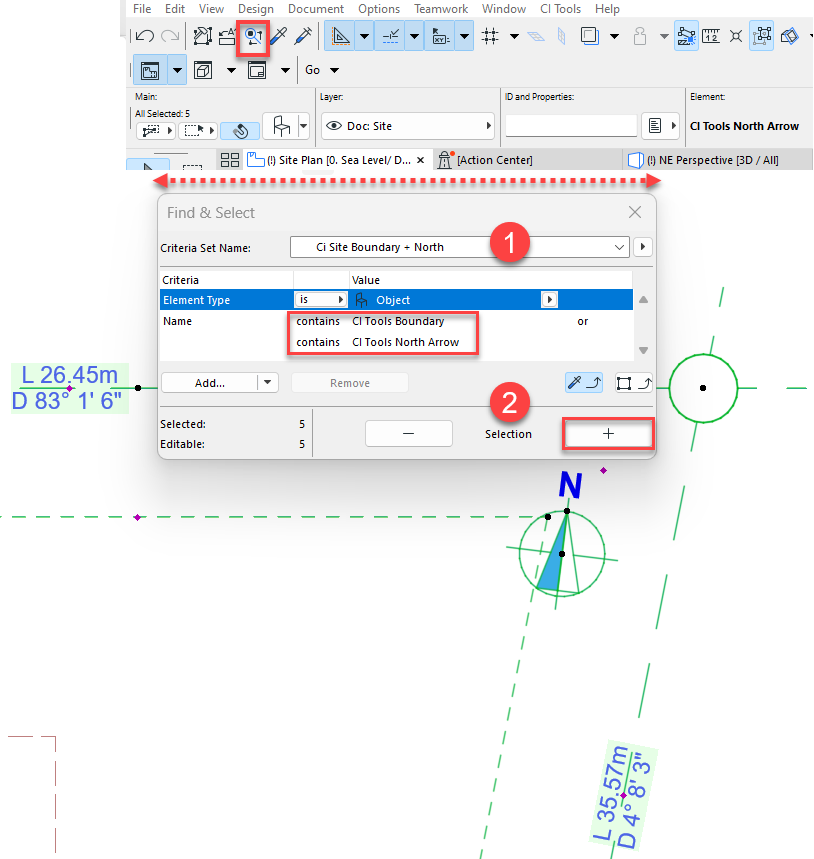The width and height of the screenshot is (814, 859).
Task: Toggle eyedropper pick-up criteria button in dialog
Action: (584, 382)
